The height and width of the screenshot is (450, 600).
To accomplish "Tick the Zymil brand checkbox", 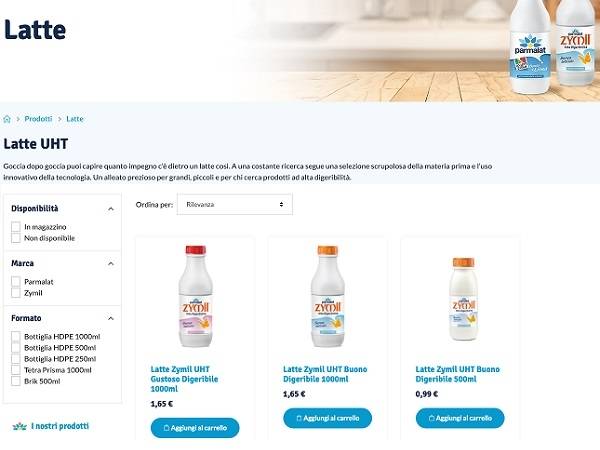I will point(16,293).
